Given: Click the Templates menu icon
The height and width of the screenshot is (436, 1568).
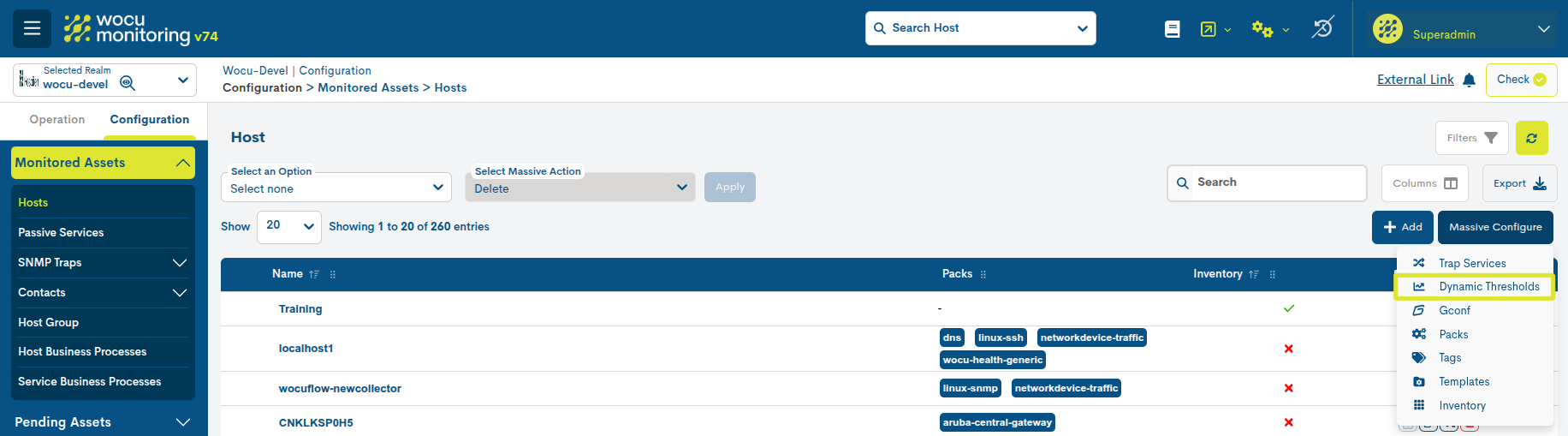Looking at the screenshot, I should [x=1419, y=381].
